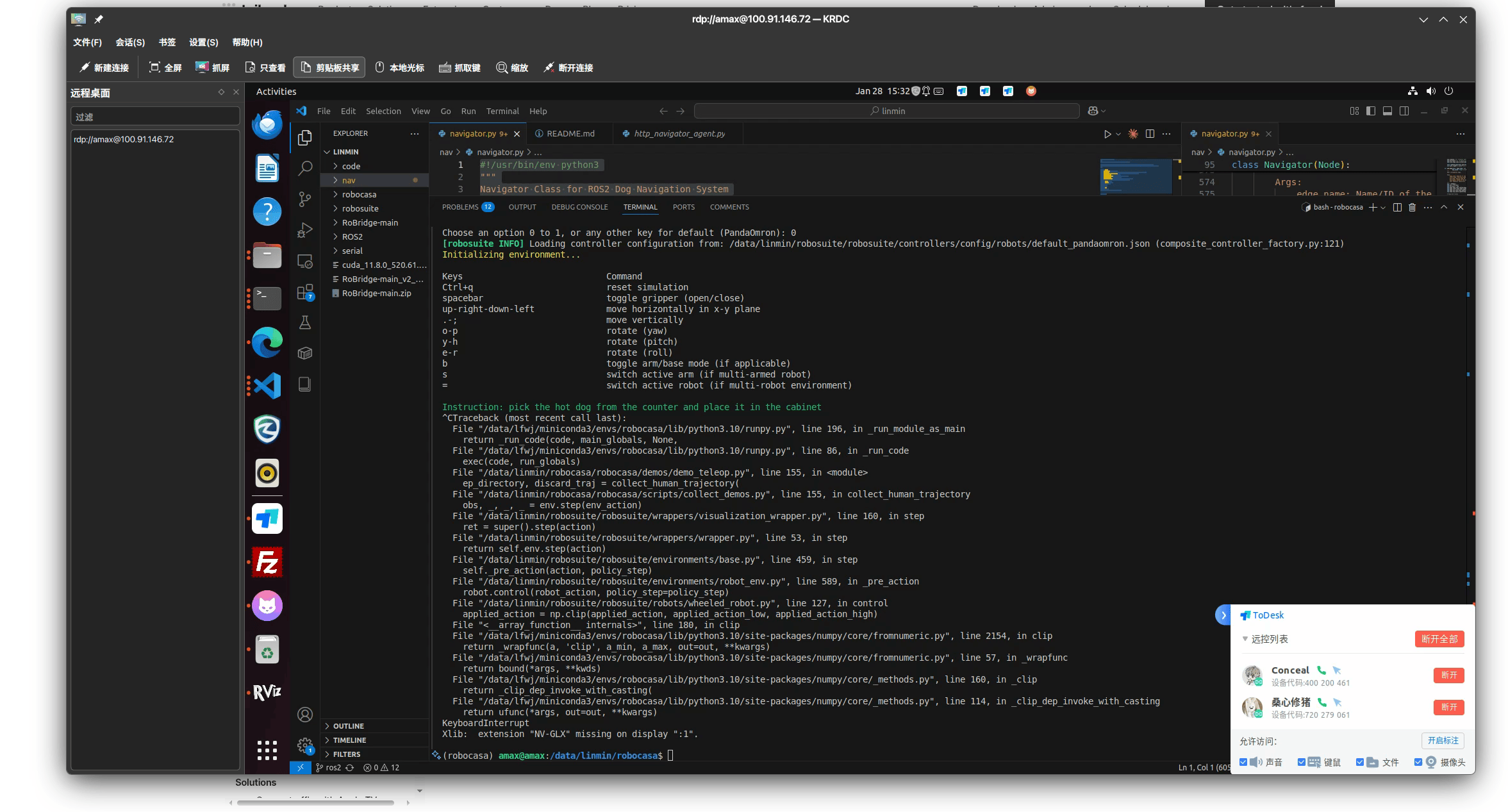Switch to the DEBUG CONSOLE tab
Image resolution: width=1508 pixels, height=812 pixels.
(579, 207)
